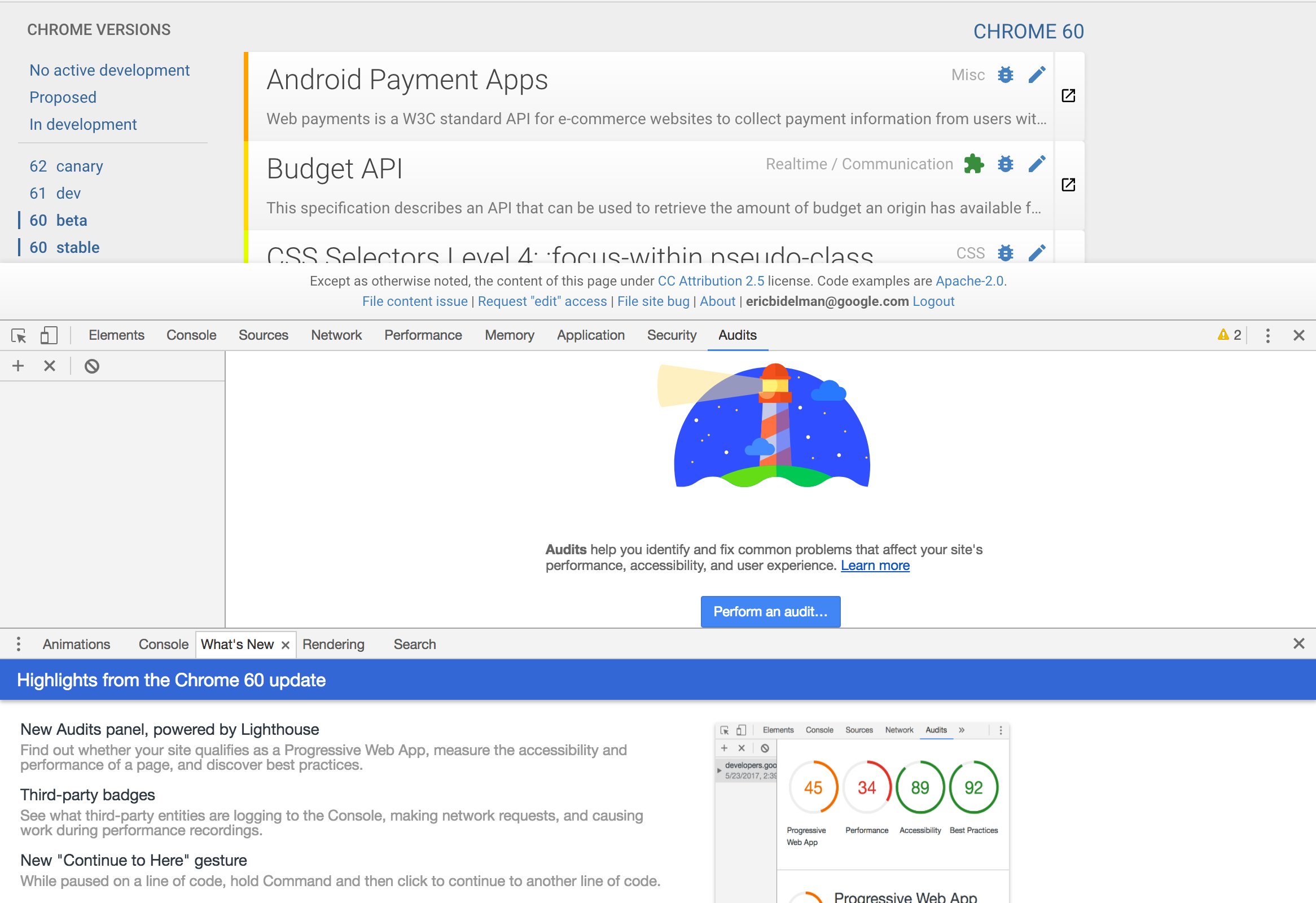The height and width of the screenshot is (903, 1316).
Task: Open the Android Payment Apps feature title
Action: click(x=407, y=80)
